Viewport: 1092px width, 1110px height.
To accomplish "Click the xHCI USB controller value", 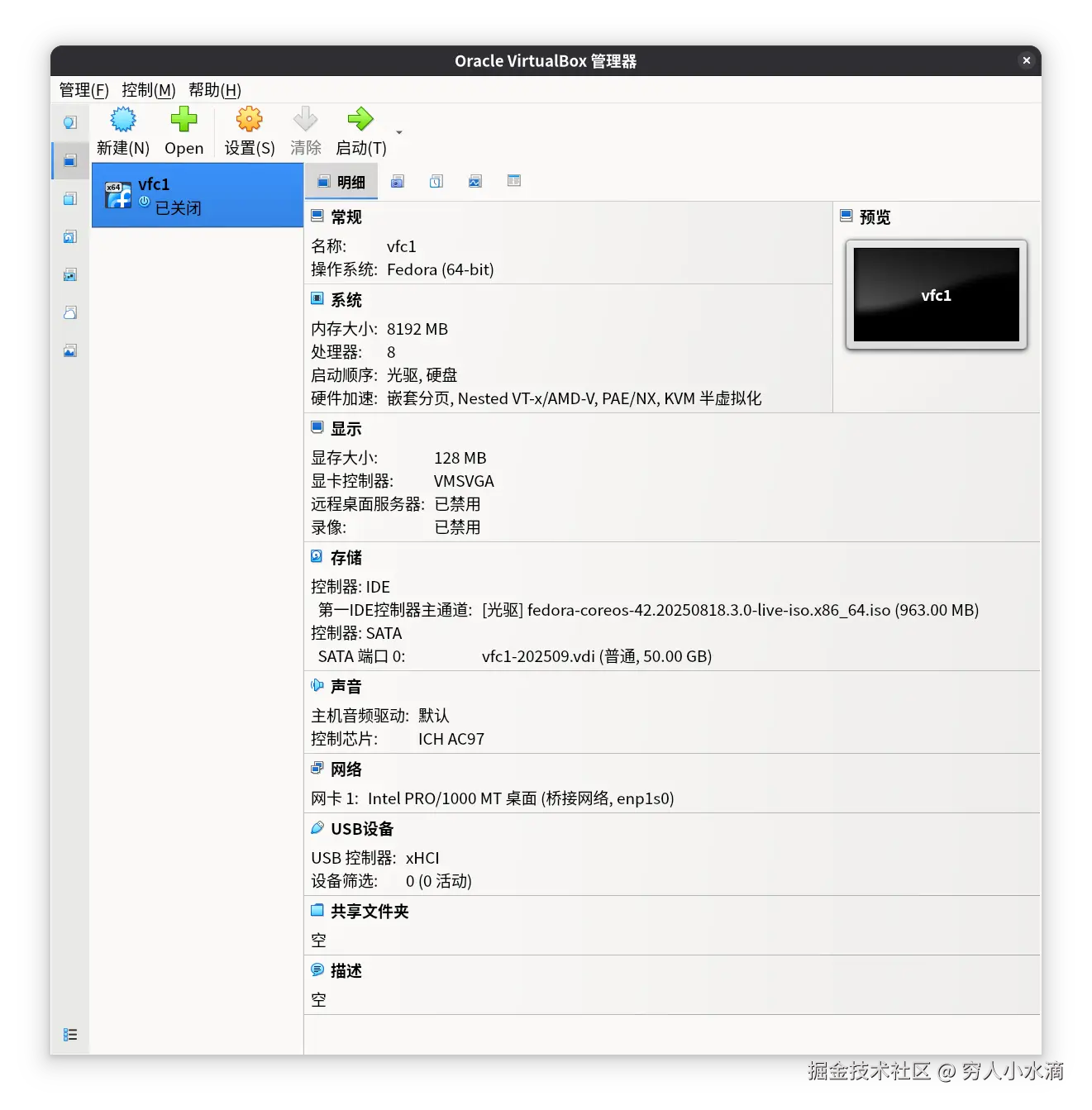I will point(422,858).
